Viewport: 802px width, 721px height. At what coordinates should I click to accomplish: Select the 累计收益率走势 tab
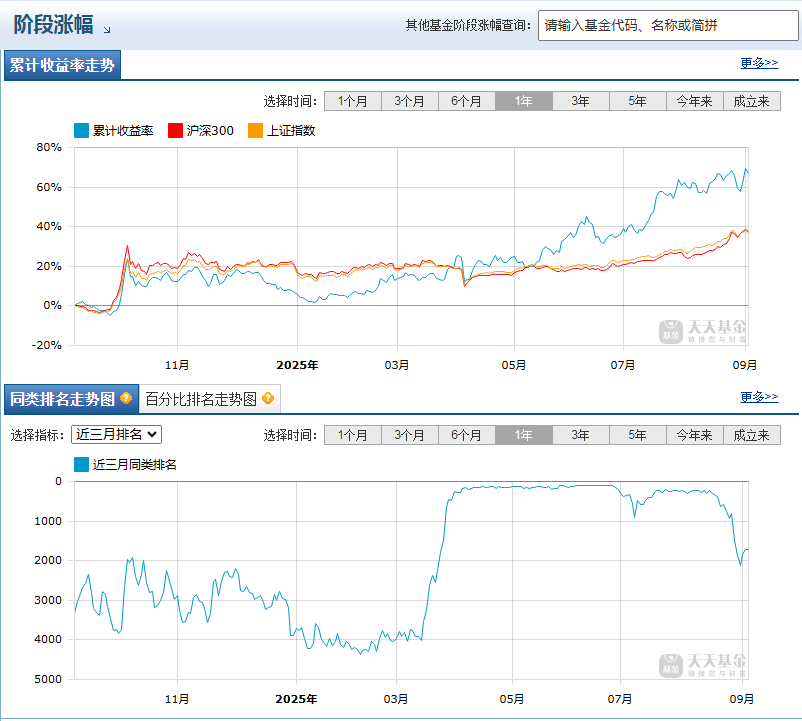(62, 65)
